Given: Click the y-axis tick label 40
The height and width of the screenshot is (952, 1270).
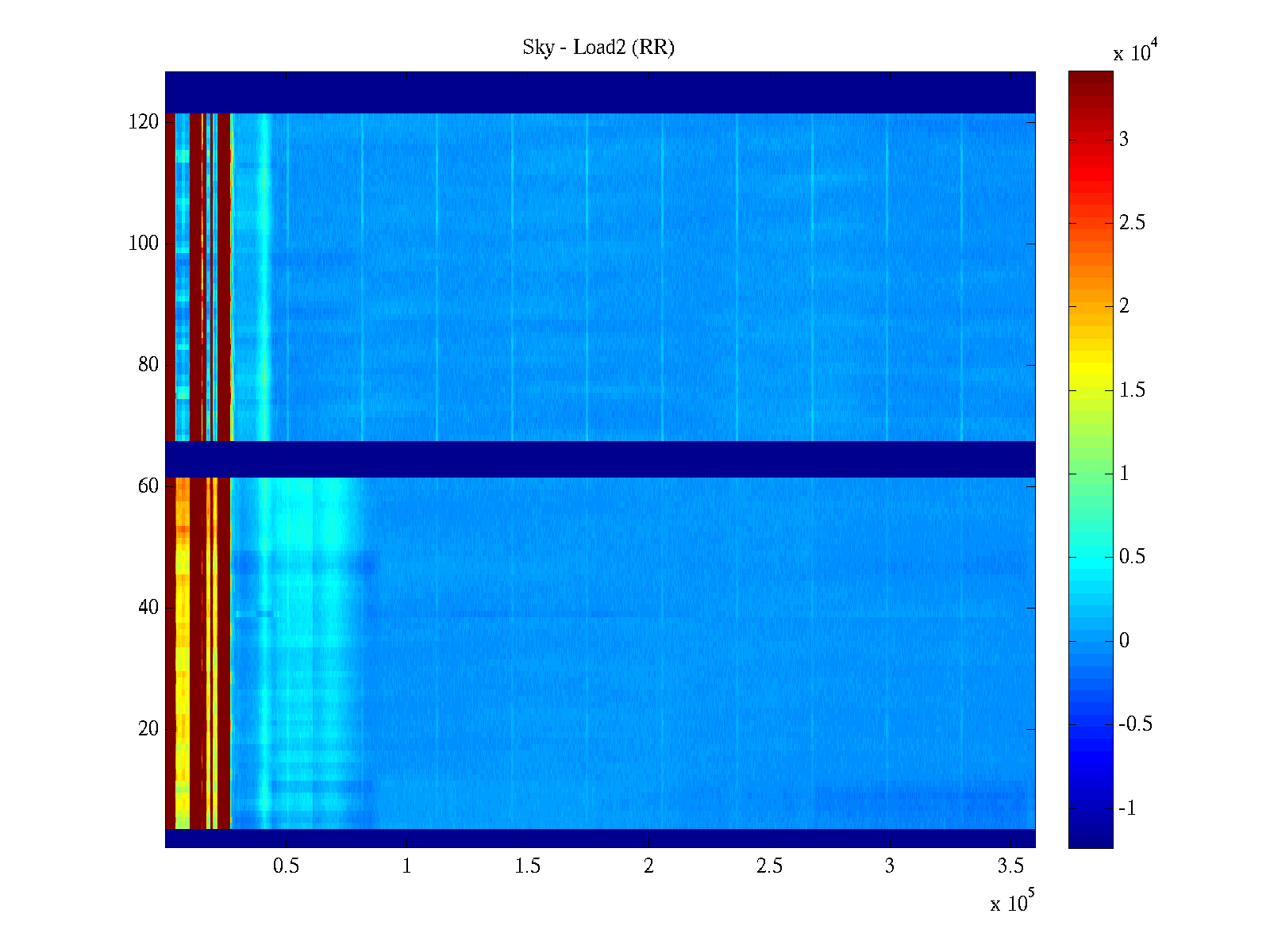Looking at the screenshot, I should click(x=148, y=608).
